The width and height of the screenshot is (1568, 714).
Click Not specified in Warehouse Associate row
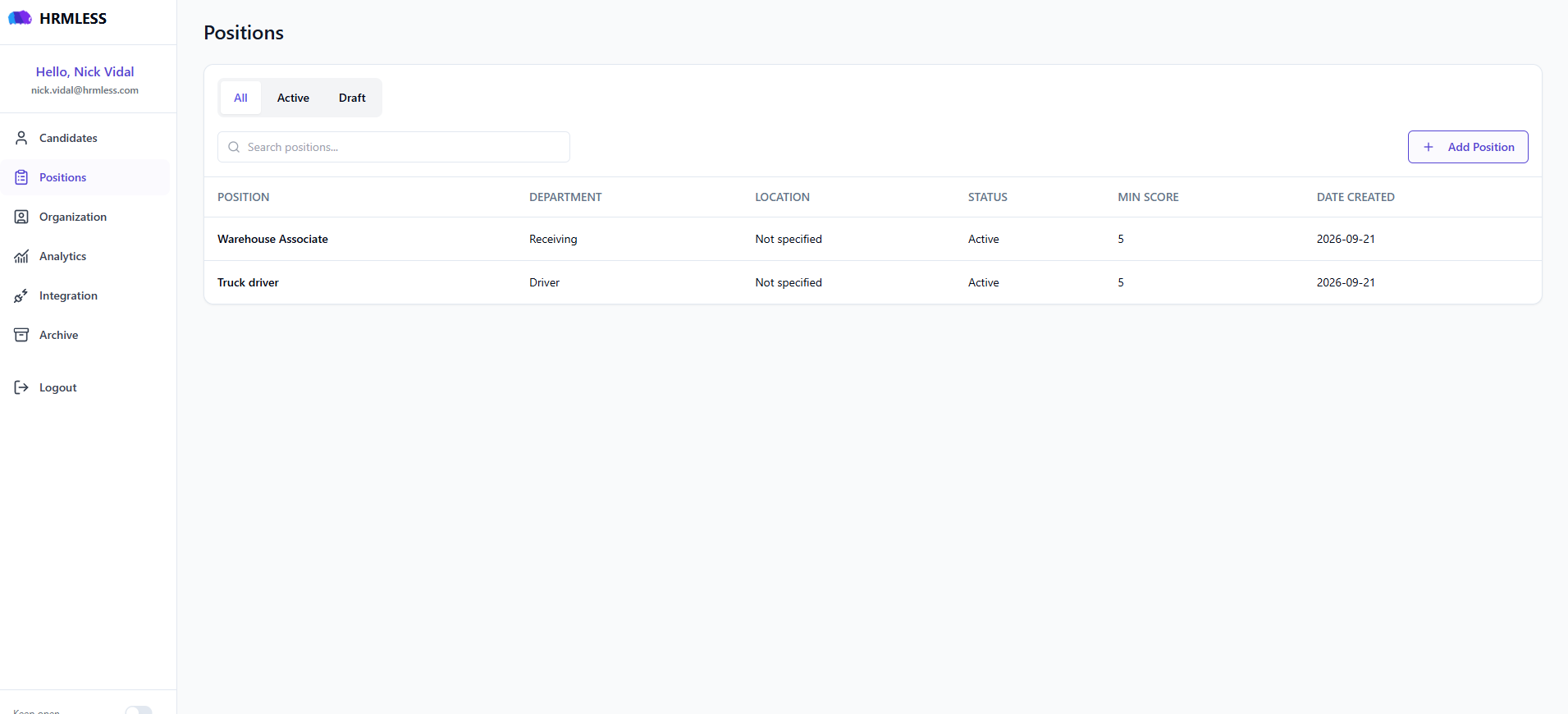coord(789,239)
